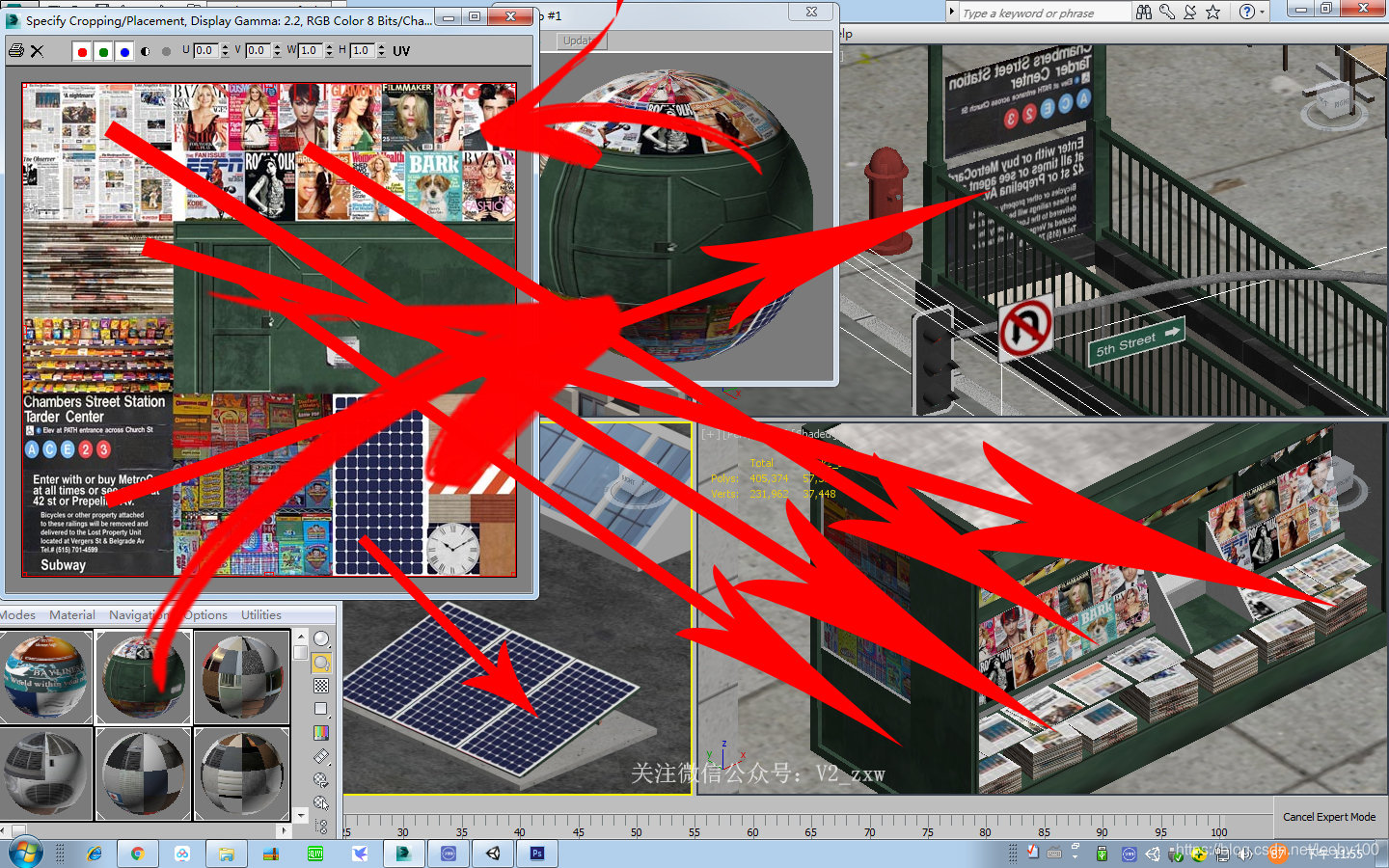Click the X clear icon beside the printer
The height and width of the screenshot is (868, 1389).
click(x=38, y=51)
